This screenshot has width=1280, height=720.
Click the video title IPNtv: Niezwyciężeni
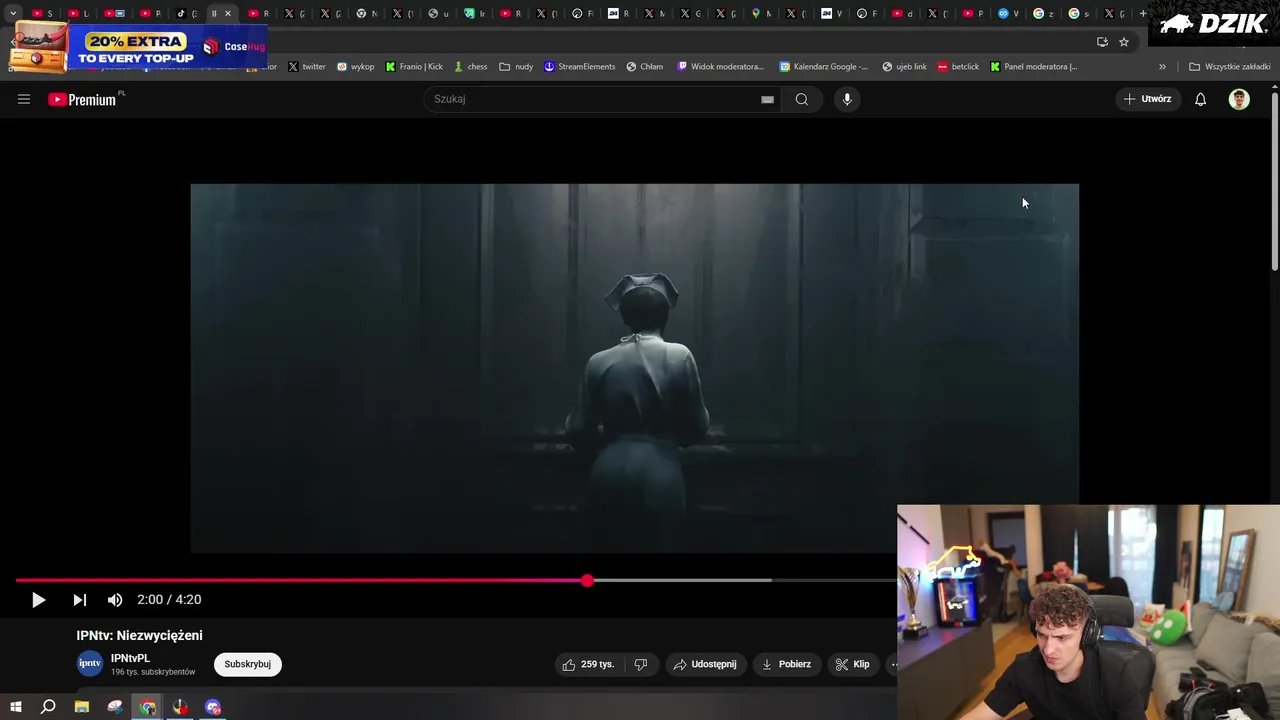(139, 635)
